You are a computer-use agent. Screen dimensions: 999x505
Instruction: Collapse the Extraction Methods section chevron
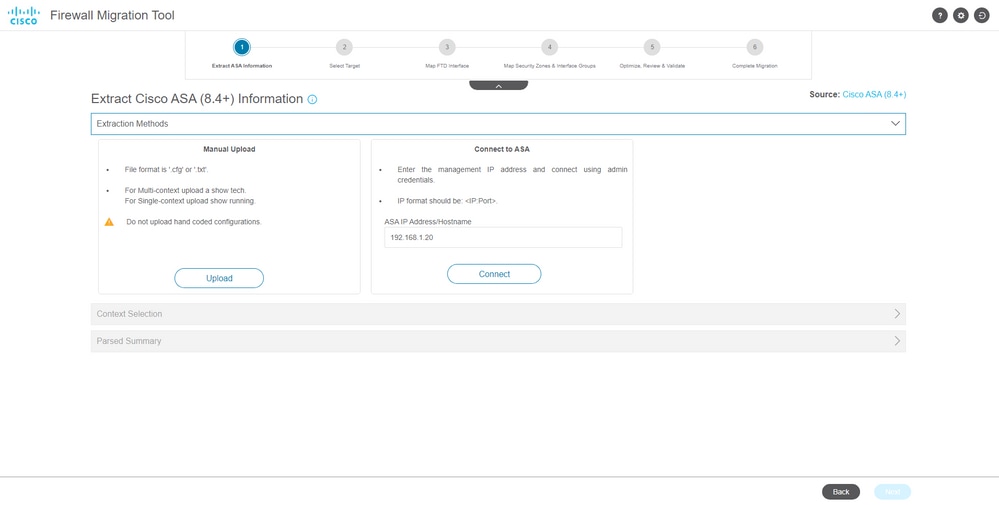point(895,124)
